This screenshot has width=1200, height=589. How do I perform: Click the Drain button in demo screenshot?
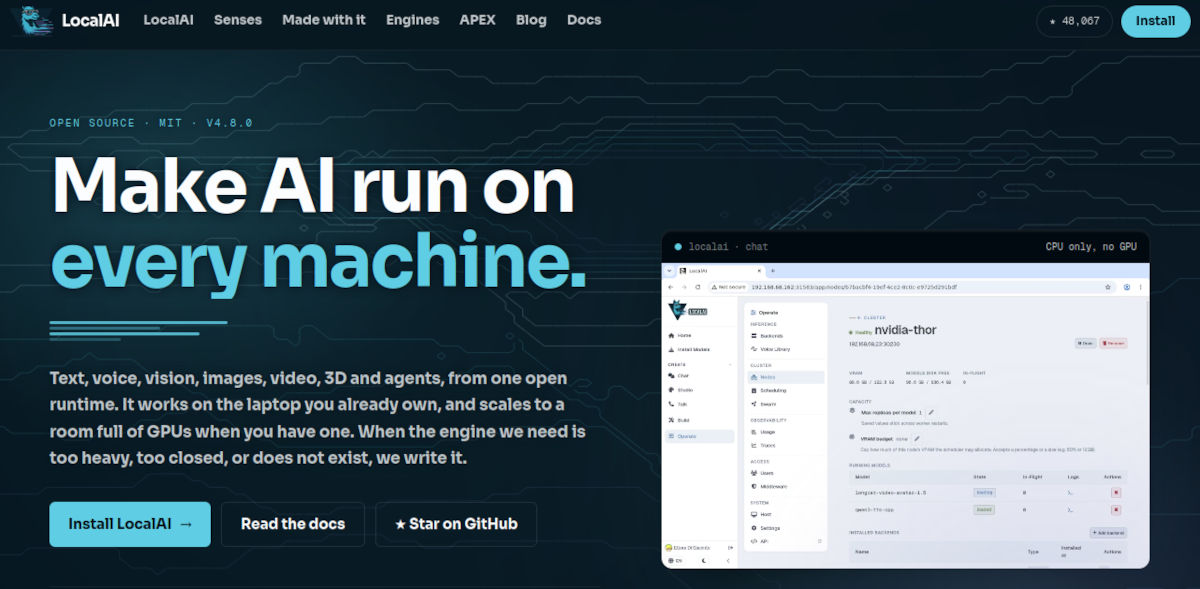point(1086,343)
